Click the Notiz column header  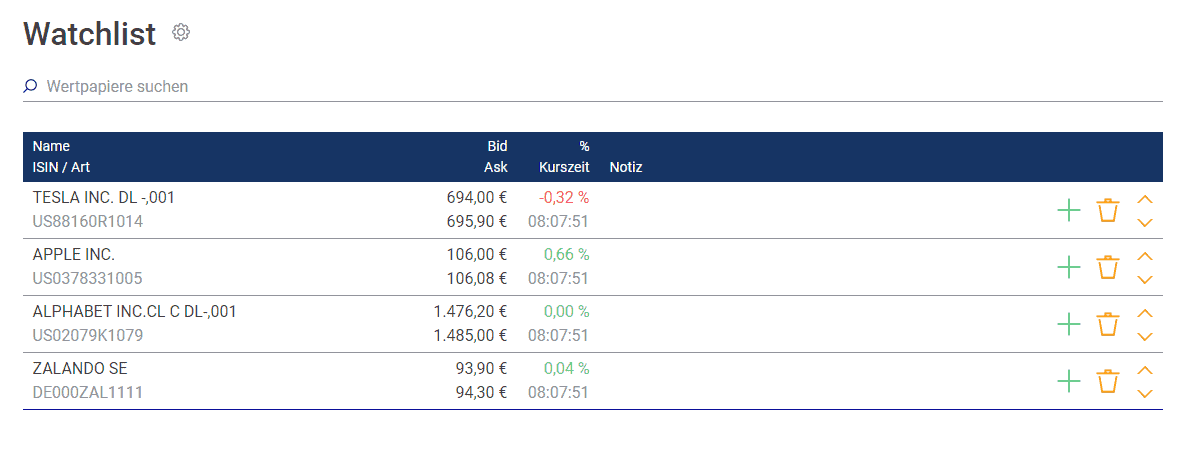coord(625,167)
